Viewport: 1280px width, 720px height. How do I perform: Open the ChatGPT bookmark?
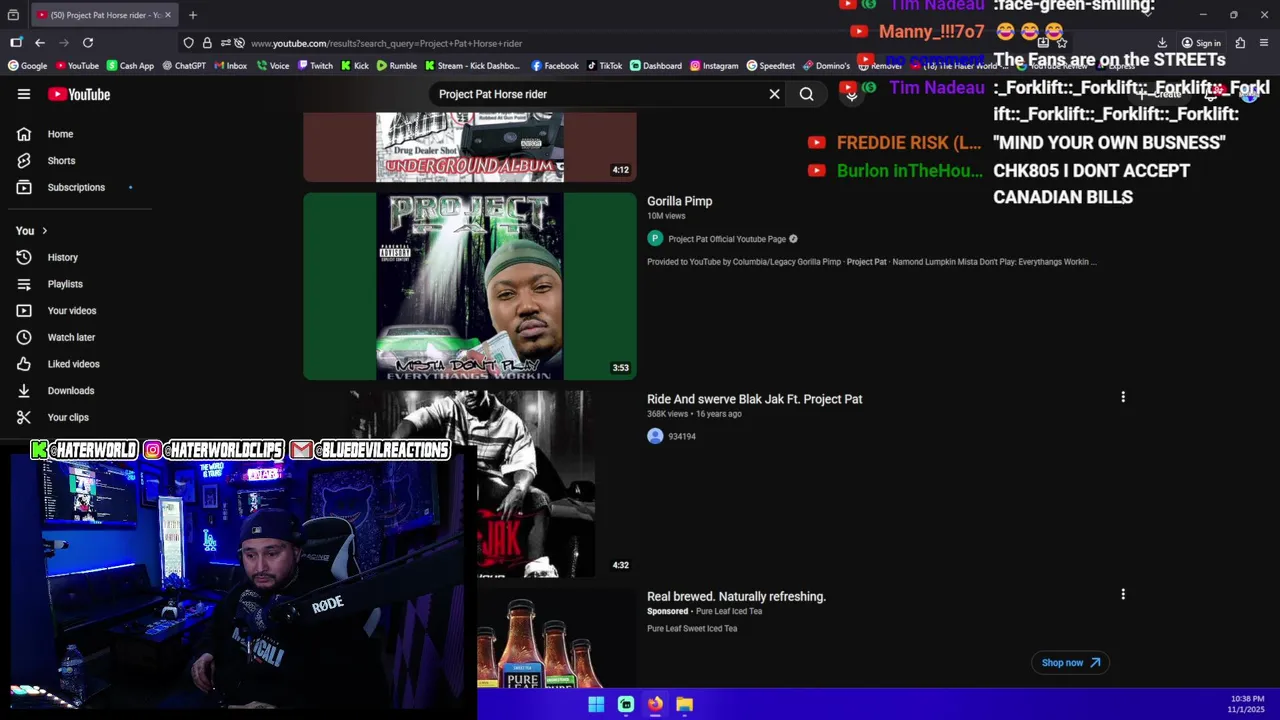coord(184,66)
